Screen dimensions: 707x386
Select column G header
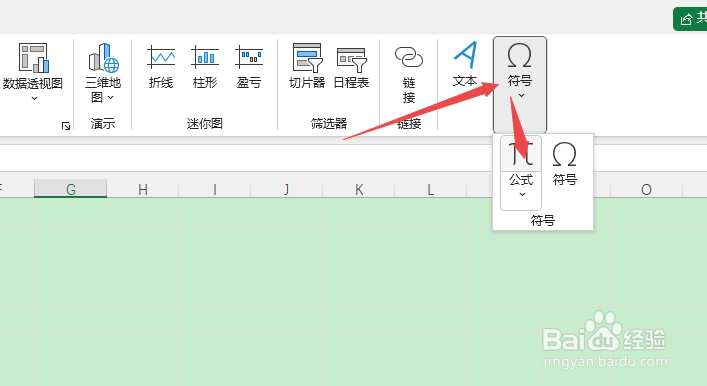(x=71, y=189)
